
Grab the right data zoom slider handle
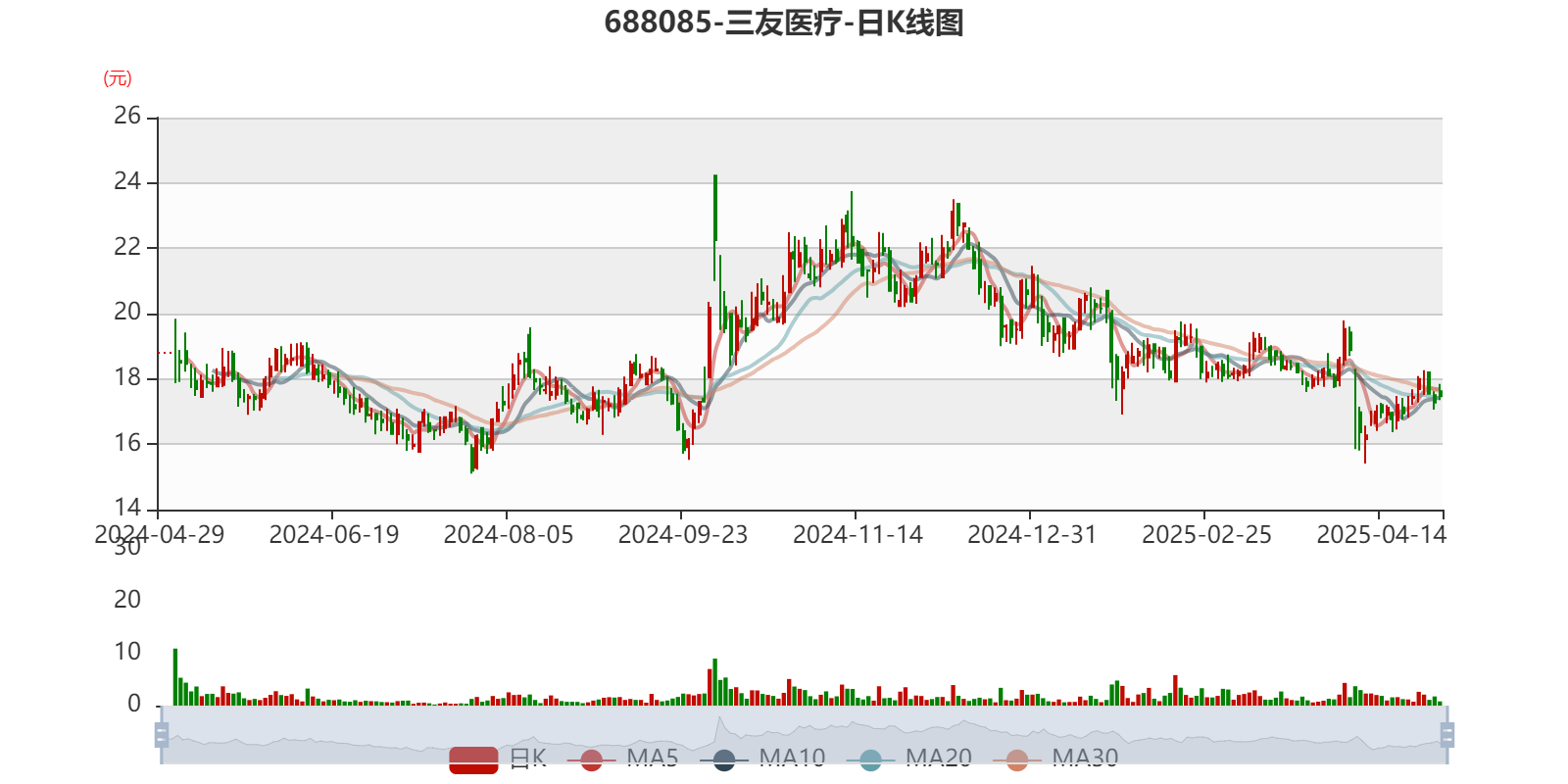pos(1446,734)
